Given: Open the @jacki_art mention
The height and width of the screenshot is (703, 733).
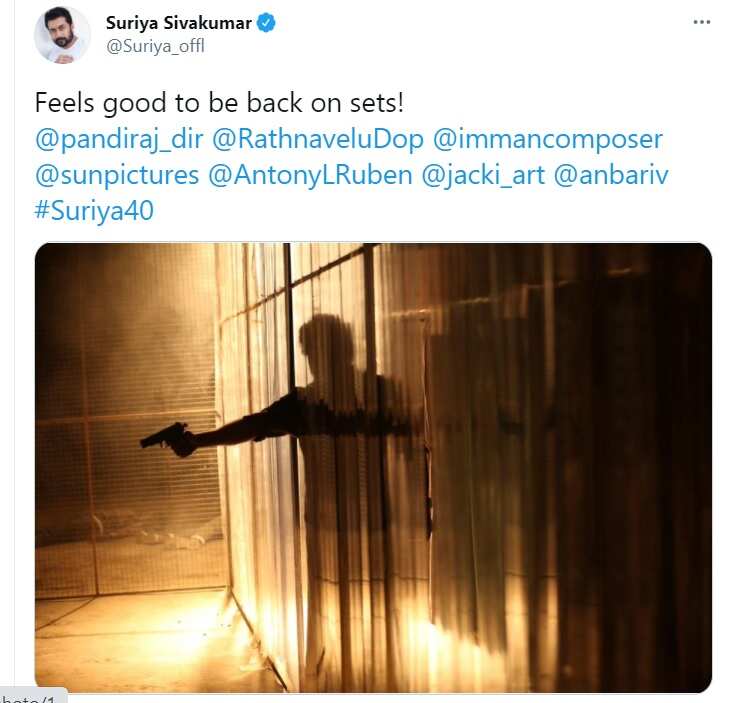Looking at the screenshot, I should pyautogui.click(x=483, y=175).
